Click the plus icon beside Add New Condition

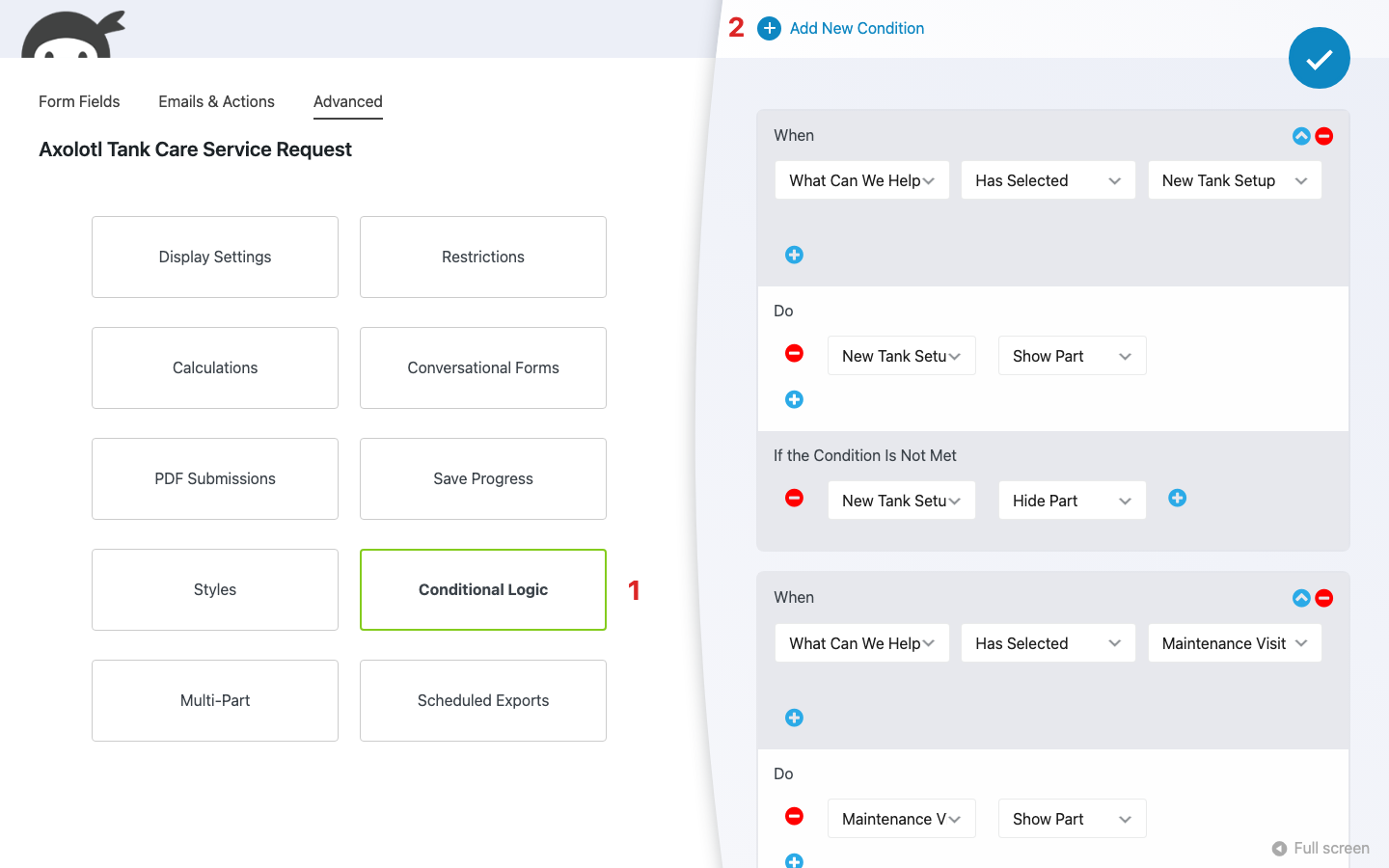769,29
